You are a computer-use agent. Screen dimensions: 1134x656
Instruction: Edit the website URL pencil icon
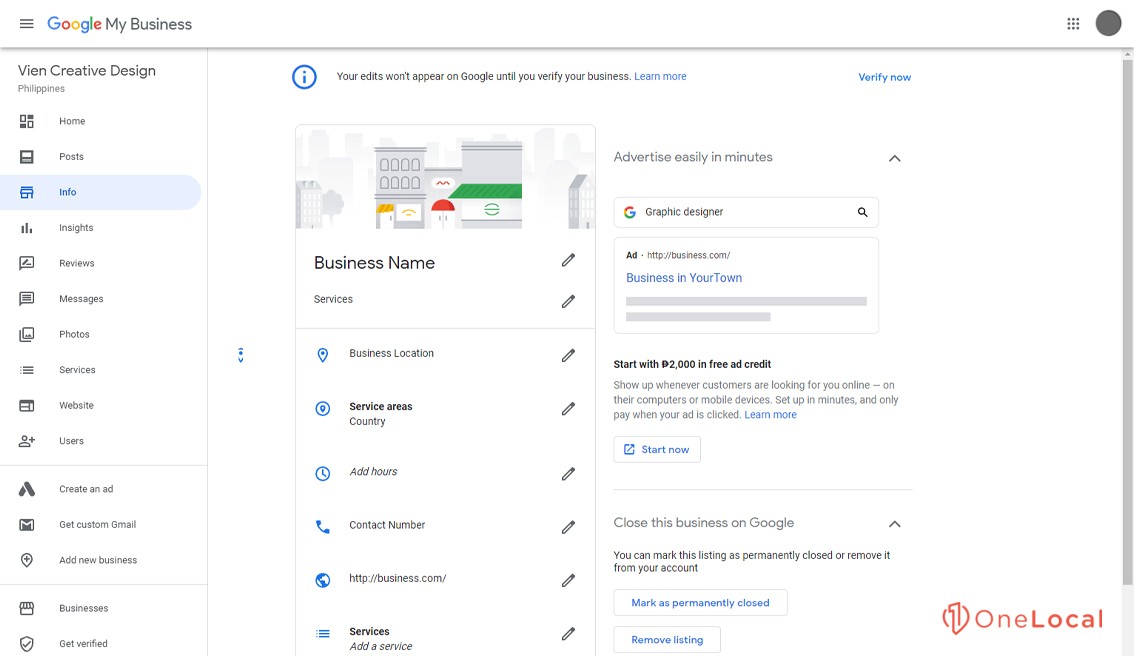point(568,580)
